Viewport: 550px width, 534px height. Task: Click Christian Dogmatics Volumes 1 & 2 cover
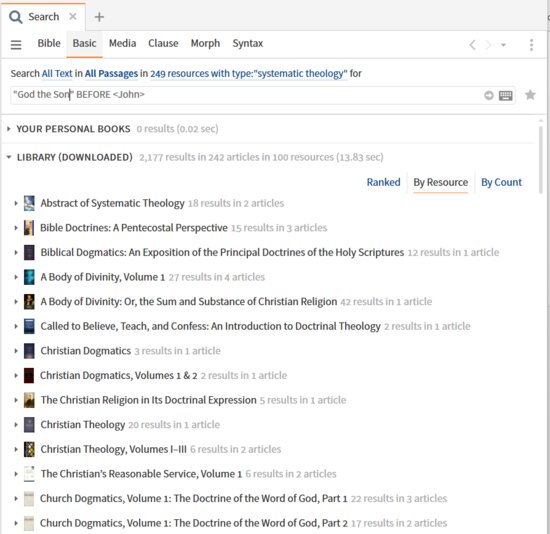[x=29, y=375]
